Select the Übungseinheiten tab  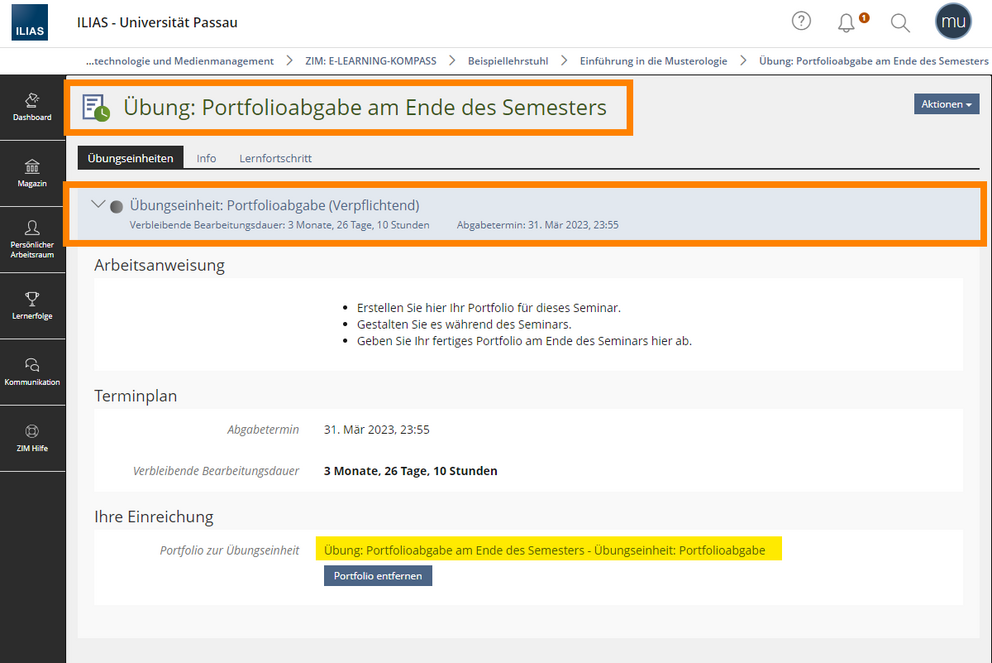point(130,158)
